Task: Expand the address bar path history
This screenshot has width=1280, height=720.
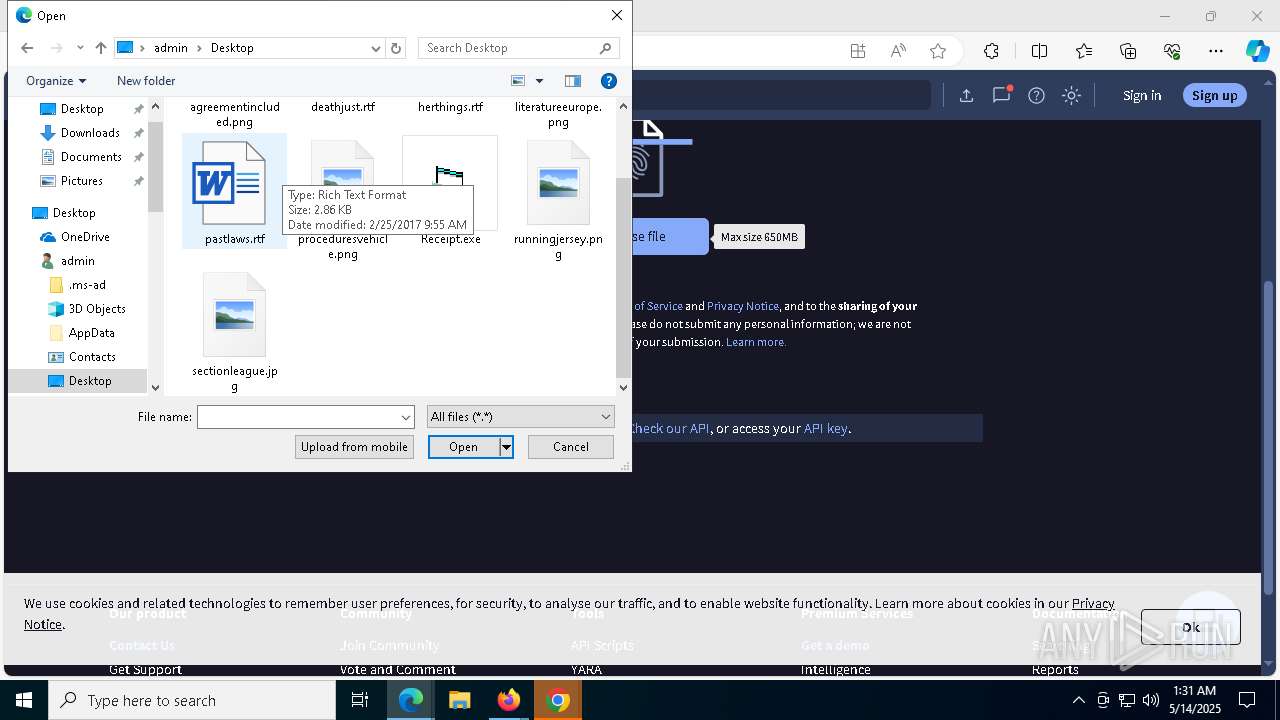Action: pos(376,48)
